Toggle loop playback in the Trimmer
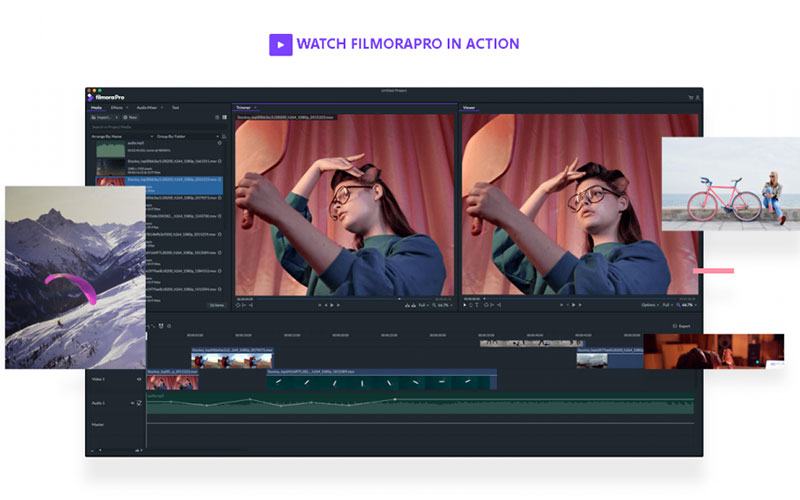Image resolution: width=800 pixels, height=500 pixels. [x=238, y=305]
